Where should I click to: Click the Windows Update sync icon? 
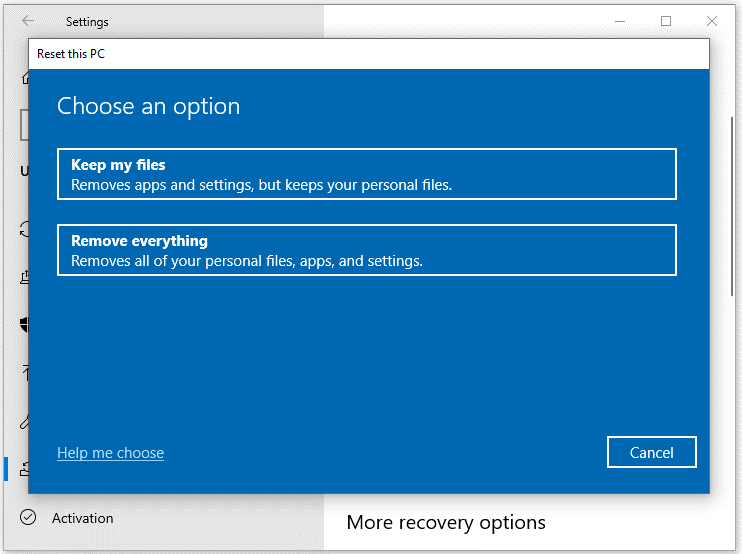tap(24, 229)
